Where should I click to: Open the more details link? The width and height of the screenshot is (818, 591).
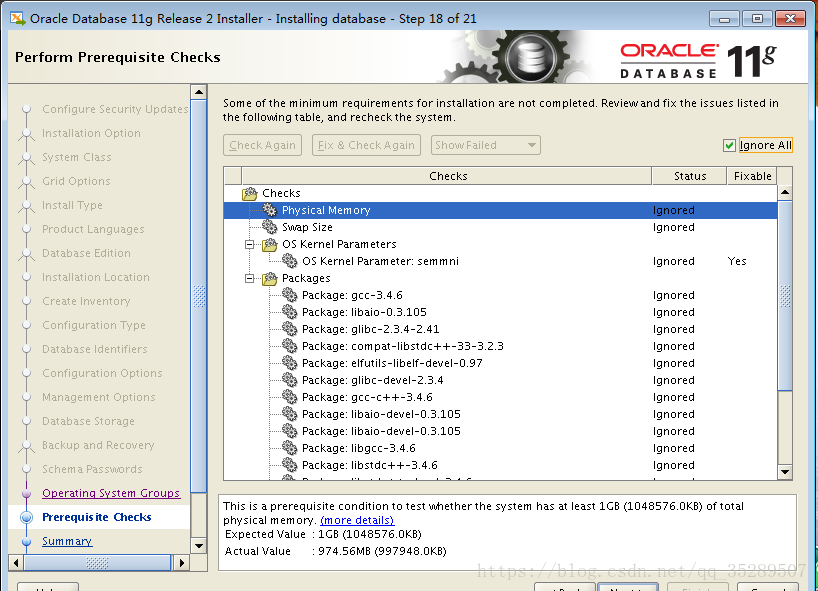(x=357, y=520)
